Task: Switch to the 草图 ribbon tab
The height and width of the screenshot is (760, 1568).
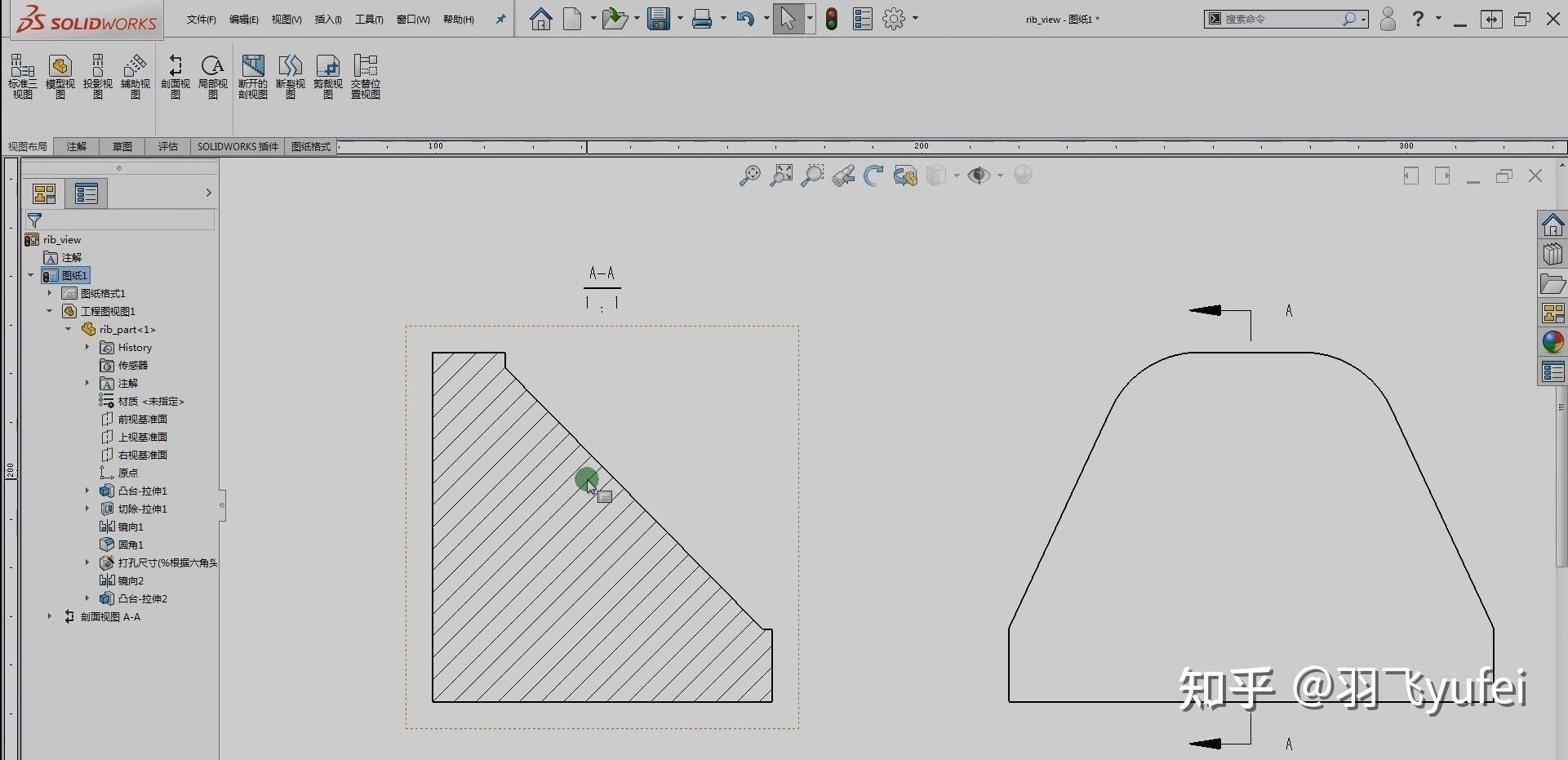Action: pyautogui.click(x=122, y=147)
